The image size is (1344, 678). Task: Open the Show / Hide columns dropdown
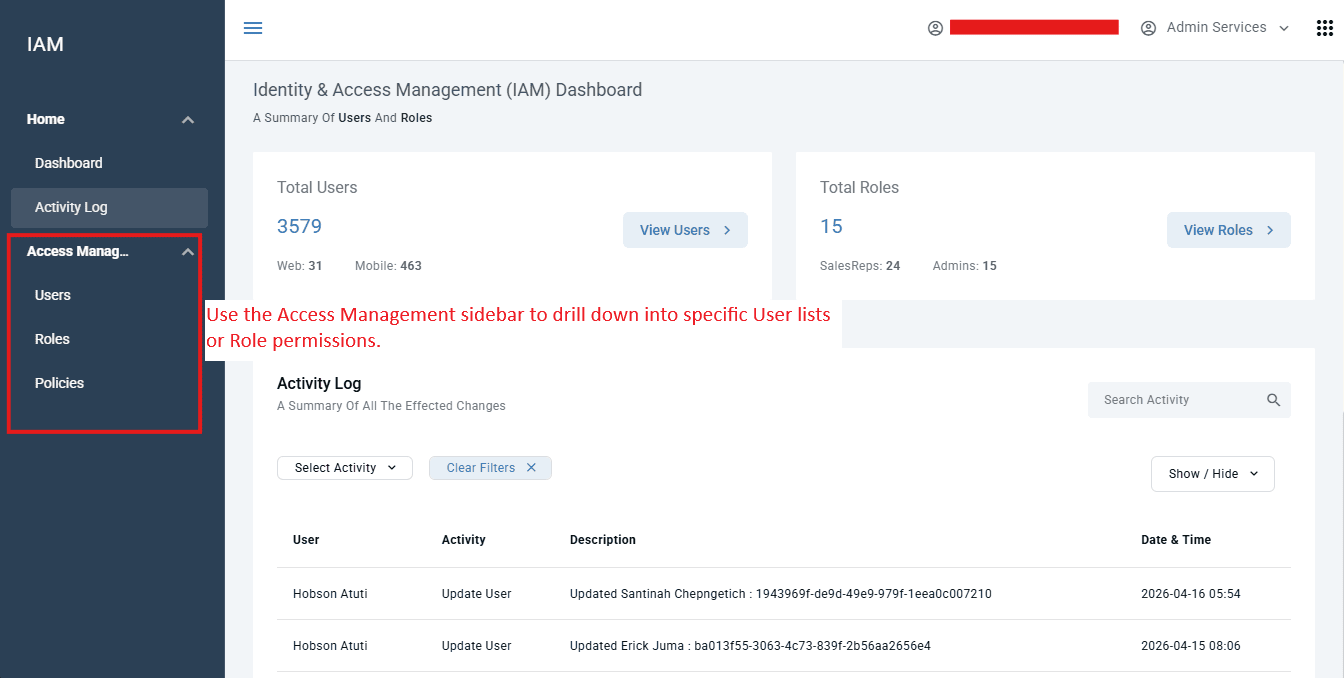click(x=1213, y=474)
